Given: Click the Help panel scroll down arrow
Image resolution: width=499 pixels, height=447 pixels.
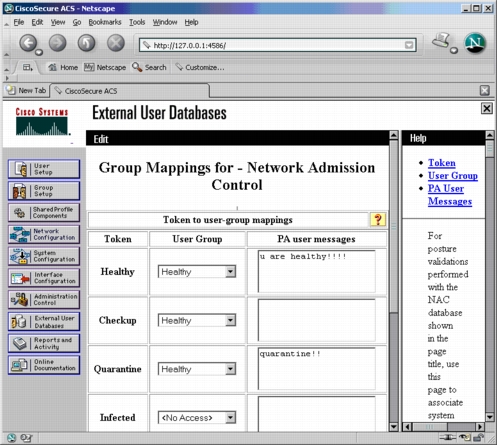Looking at the screenshot, I should point(489,417).
